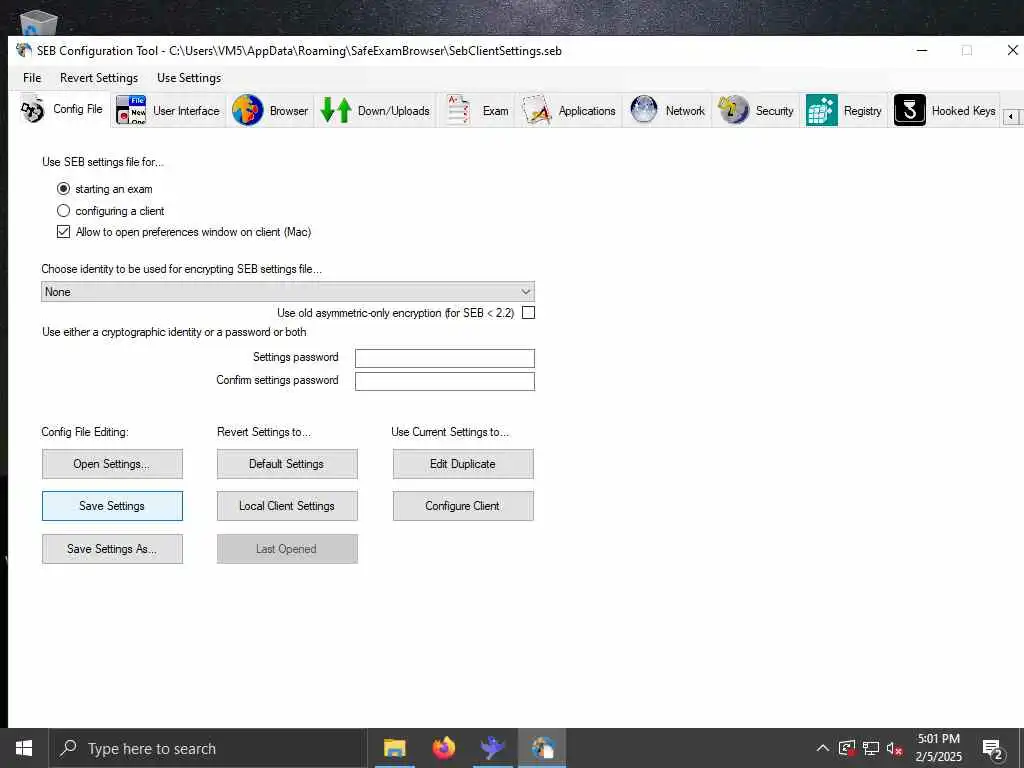The image size is (1024, 768).
Task: Open the notification center icon
Action: [x=993, y=749]
